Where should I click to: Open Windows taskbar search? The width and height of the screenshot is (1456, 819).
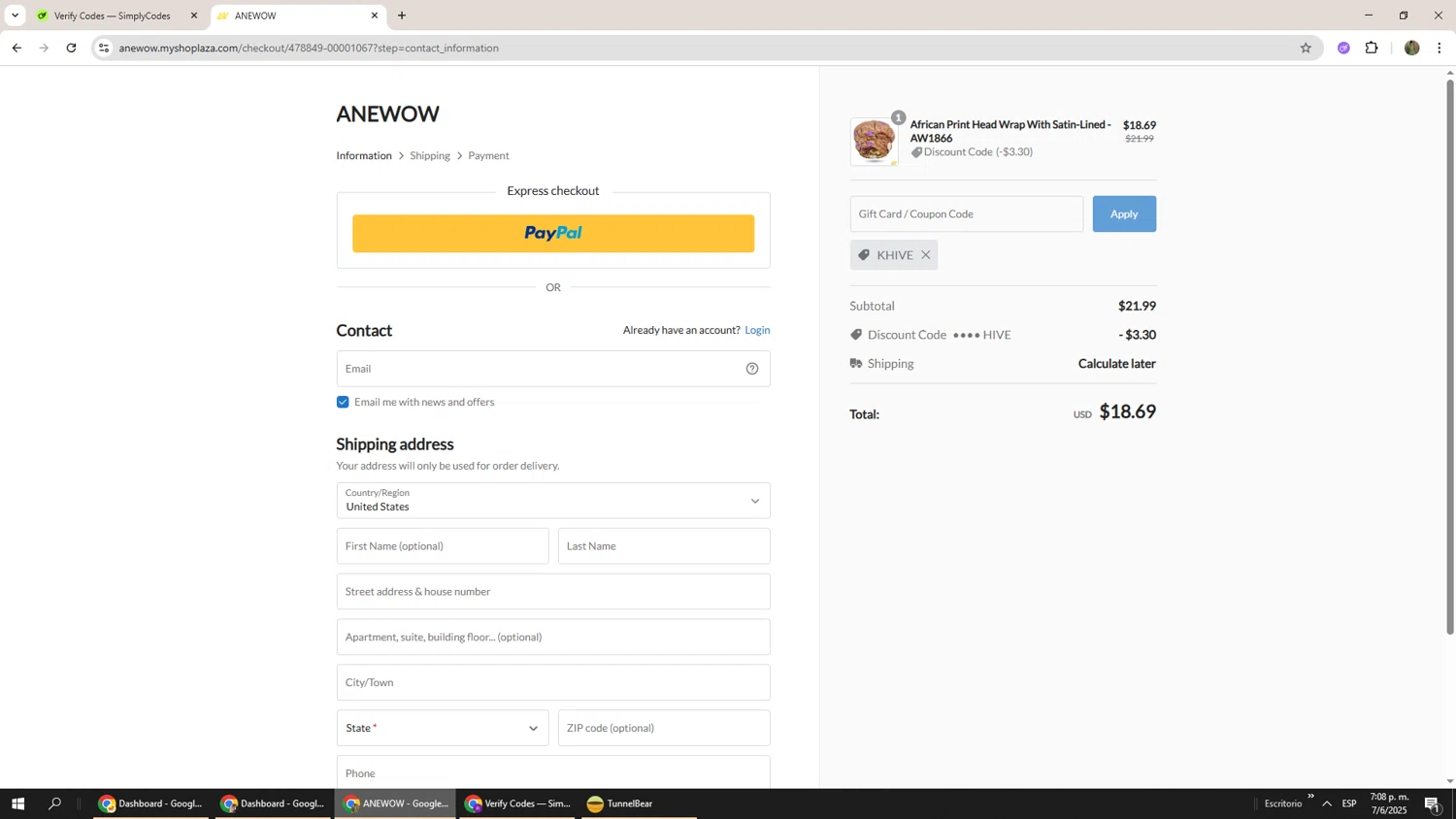(x=55, y=803)
